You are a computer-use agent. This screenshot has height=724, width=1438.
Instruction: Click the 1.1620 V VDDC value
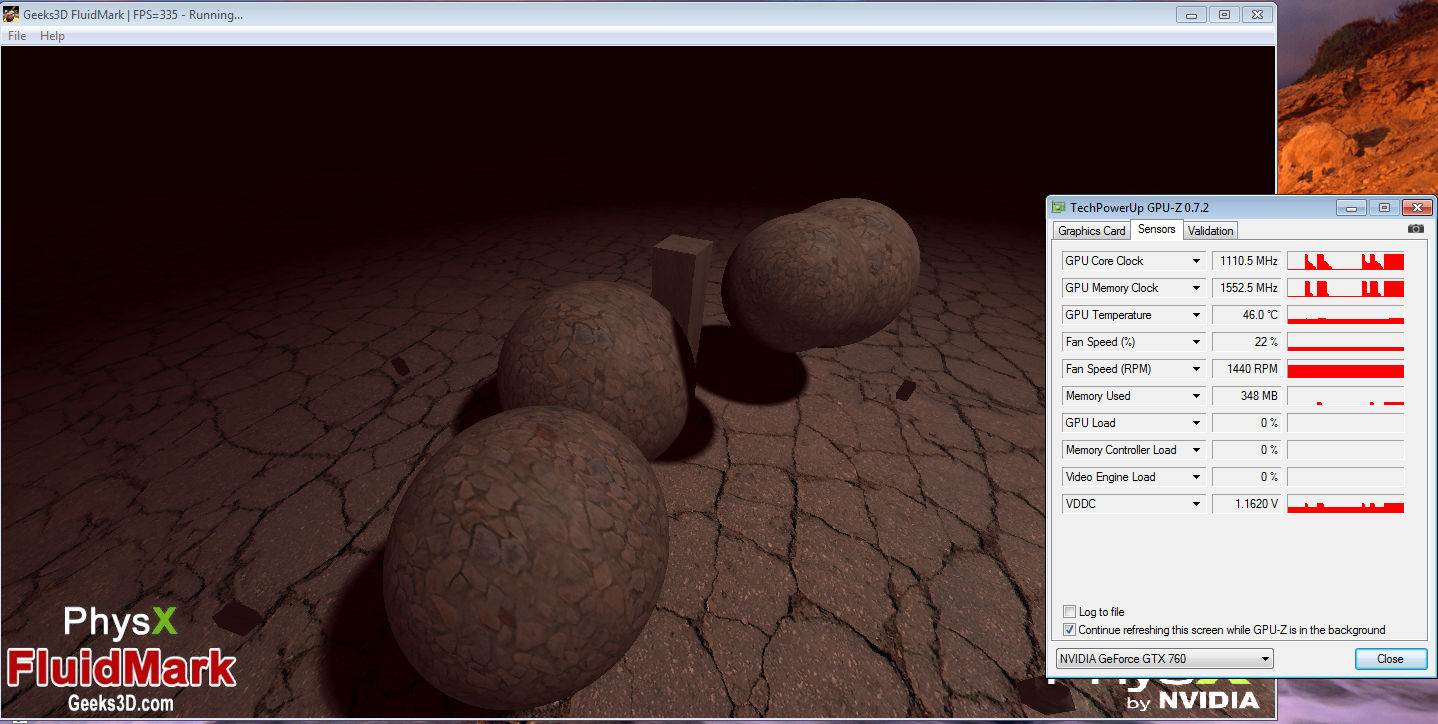click(x=1246, y=504)
